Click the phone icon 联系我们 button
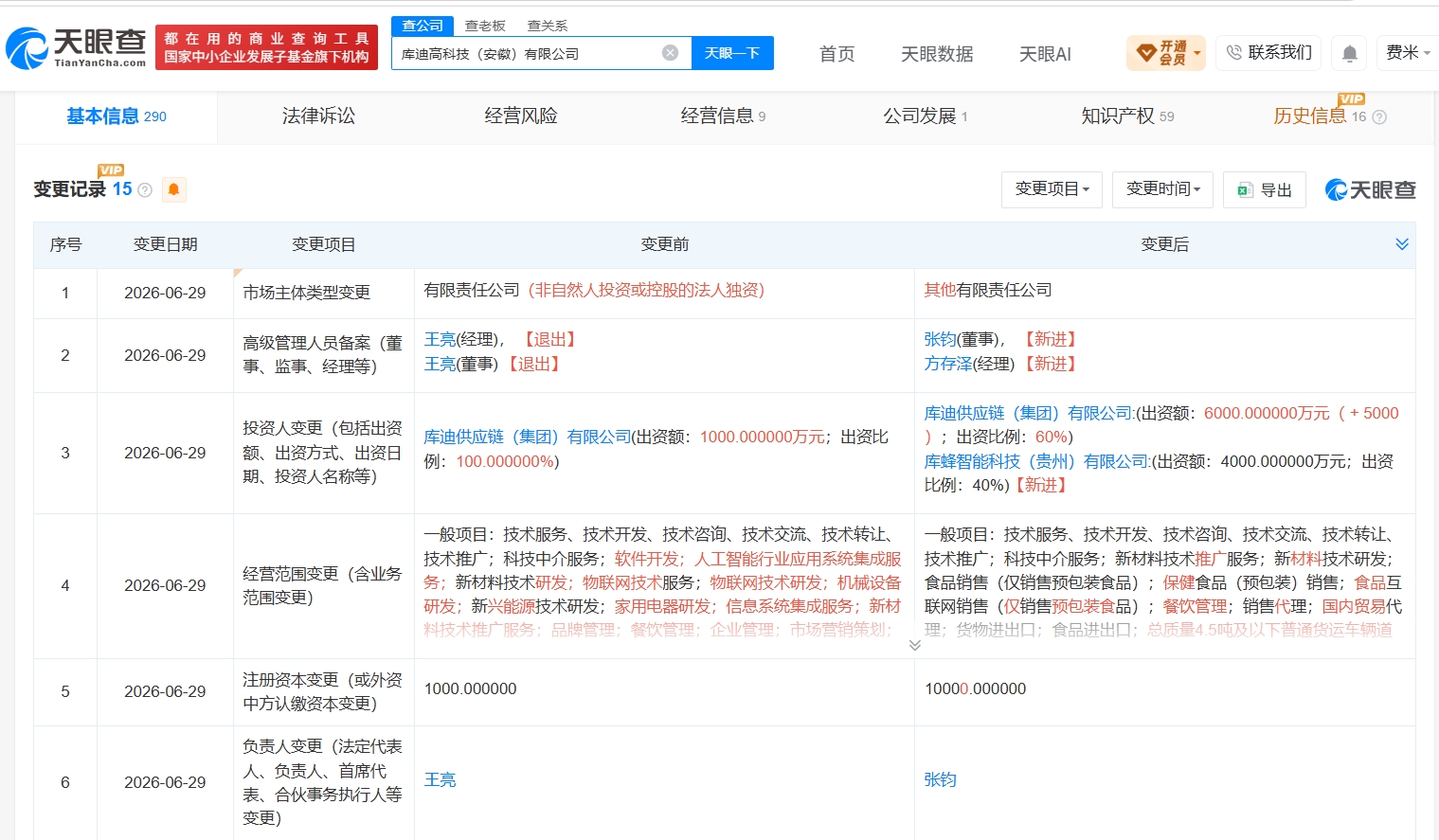 click(1268, 53)
